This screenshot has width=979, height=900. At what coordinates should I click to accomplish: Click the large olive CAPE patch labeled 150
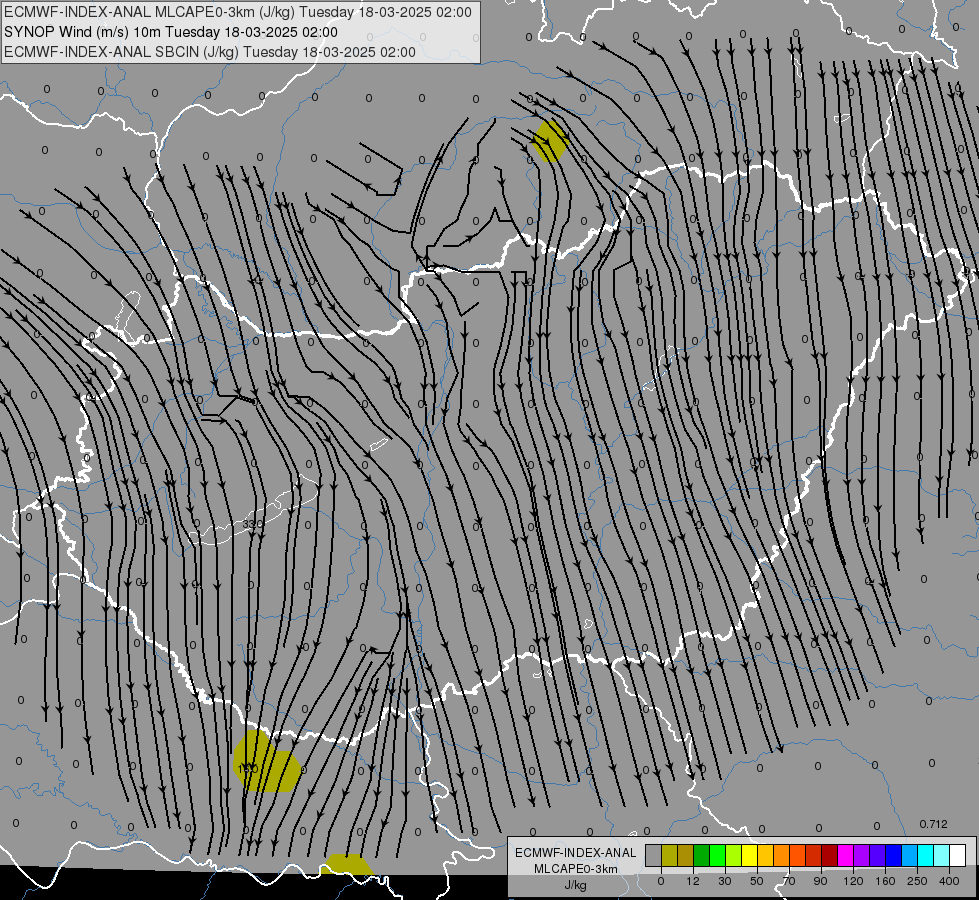(x=267, y=761)
